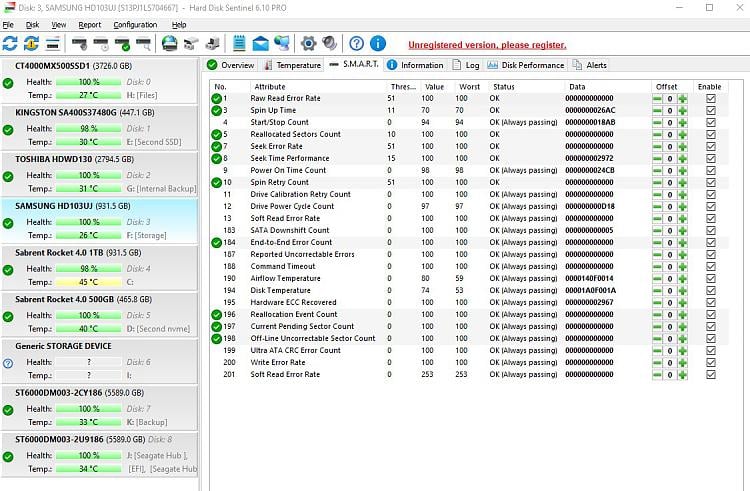Select the SATA Downshift Count attribute
Screen dimensions: 750x491
pyautogui.click(x=469, y=230)
